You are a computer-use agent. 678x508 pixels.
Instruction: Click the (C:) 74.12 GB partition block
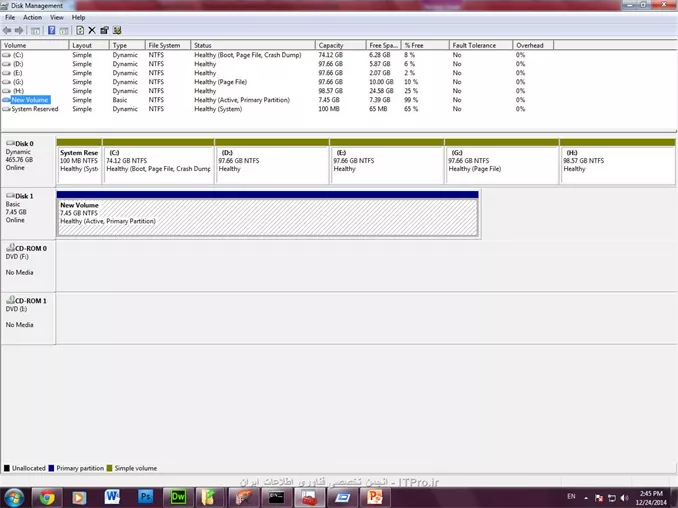click(158, 162)
